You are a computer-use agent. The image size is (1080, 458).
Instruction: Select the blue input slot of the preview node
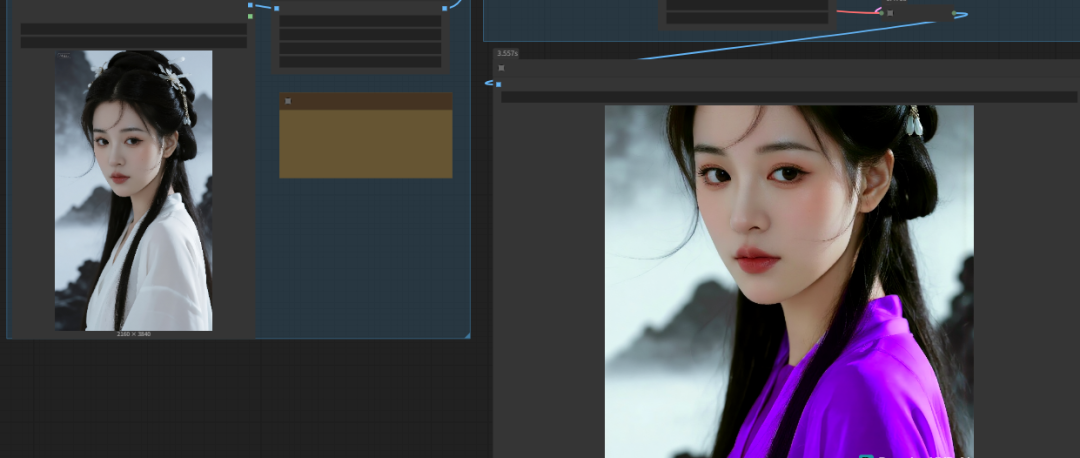pyautogui.click(x=499, y=85)
